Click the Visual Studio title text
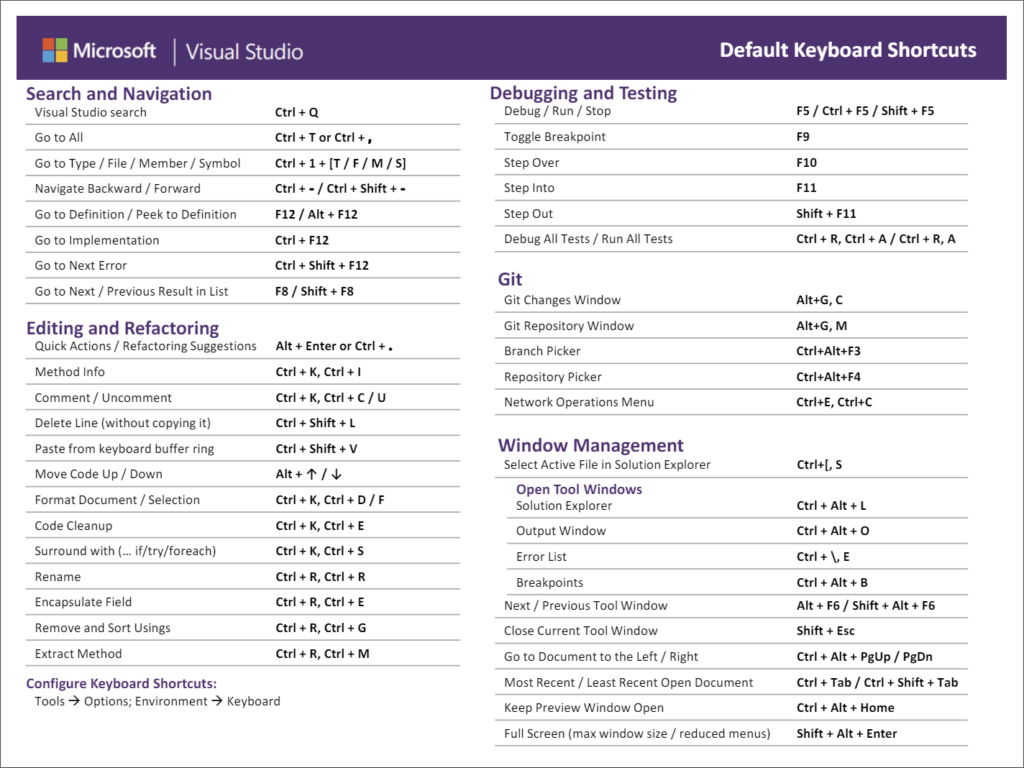Screen dimensions: 1024x768 point(244,51)
